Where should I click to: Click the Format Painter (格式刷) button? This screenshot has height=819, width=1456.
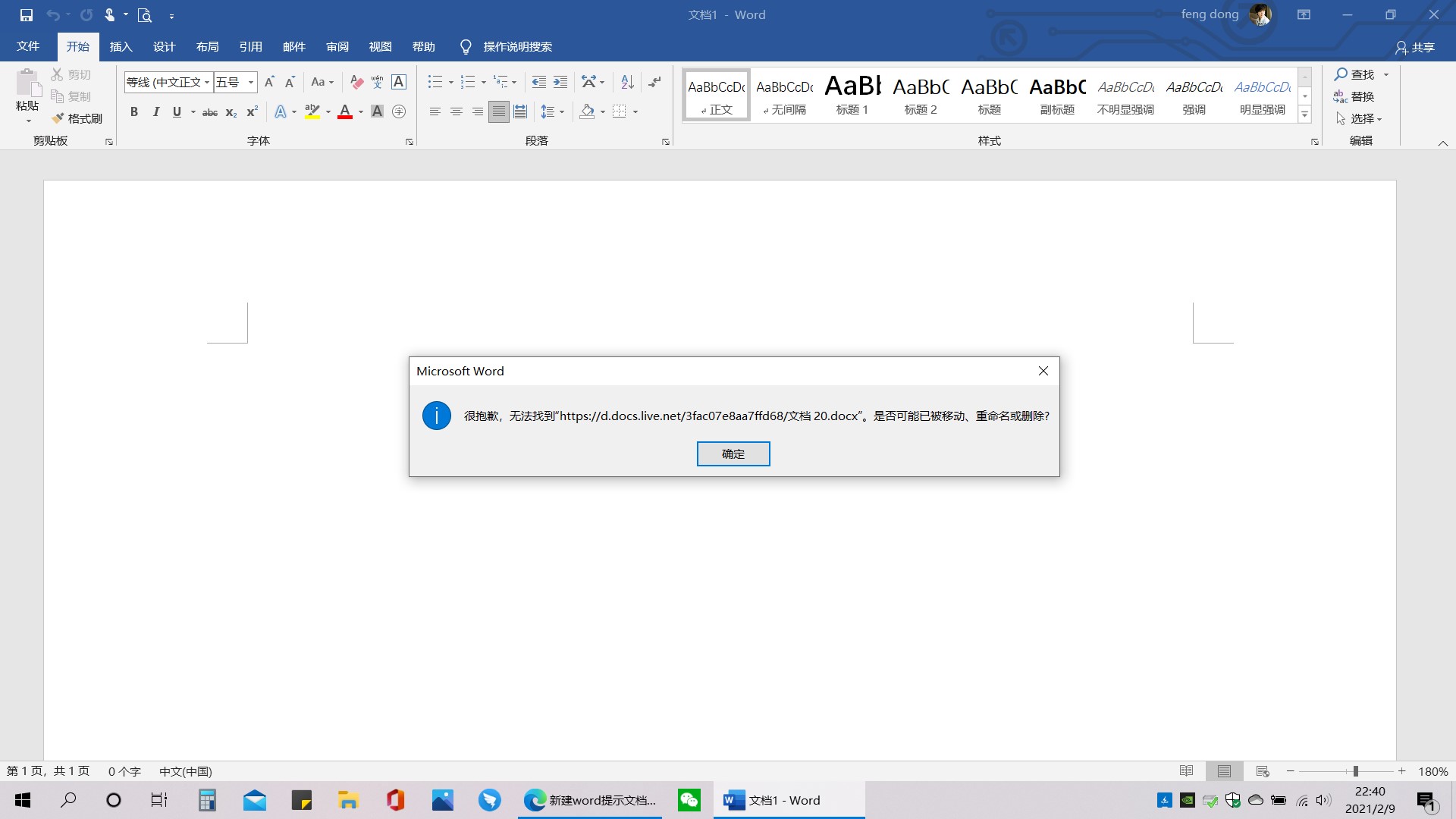[77, 118]
